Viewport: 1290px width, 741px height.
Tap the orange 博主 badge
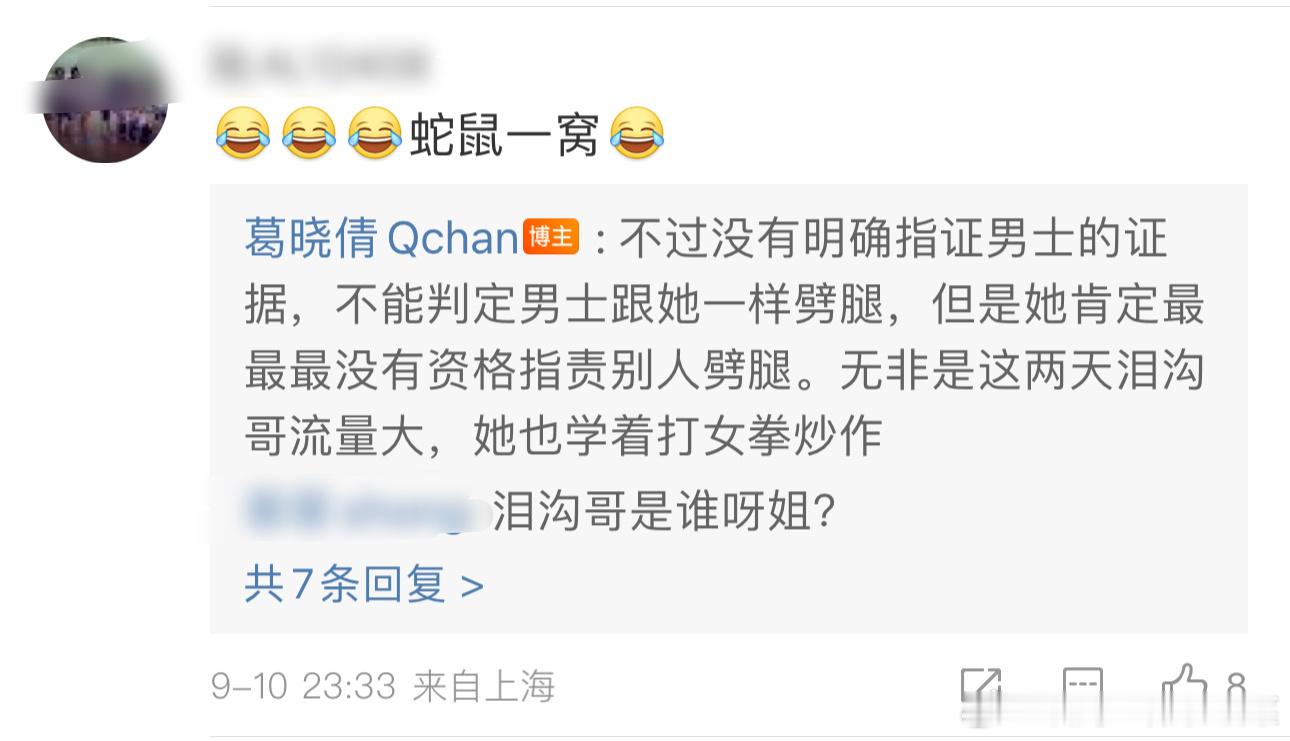pos(550,238)
